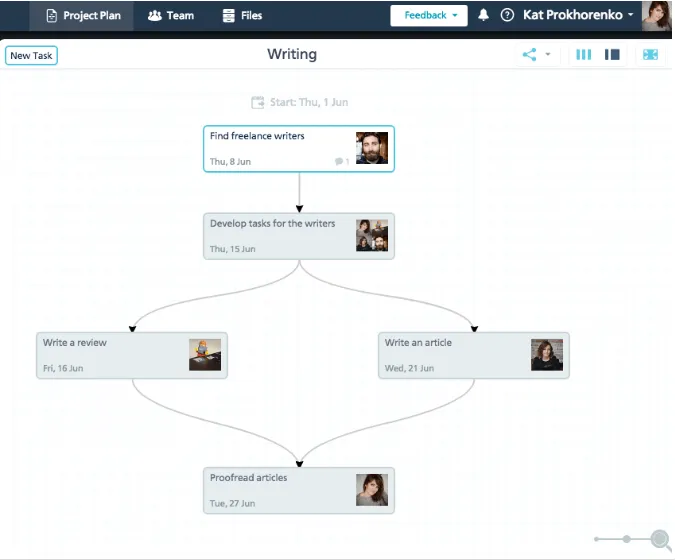The height and width of the screenshot is (560, 675).
Task: Toggle the fullscreen expand icon
Action: 650,55
